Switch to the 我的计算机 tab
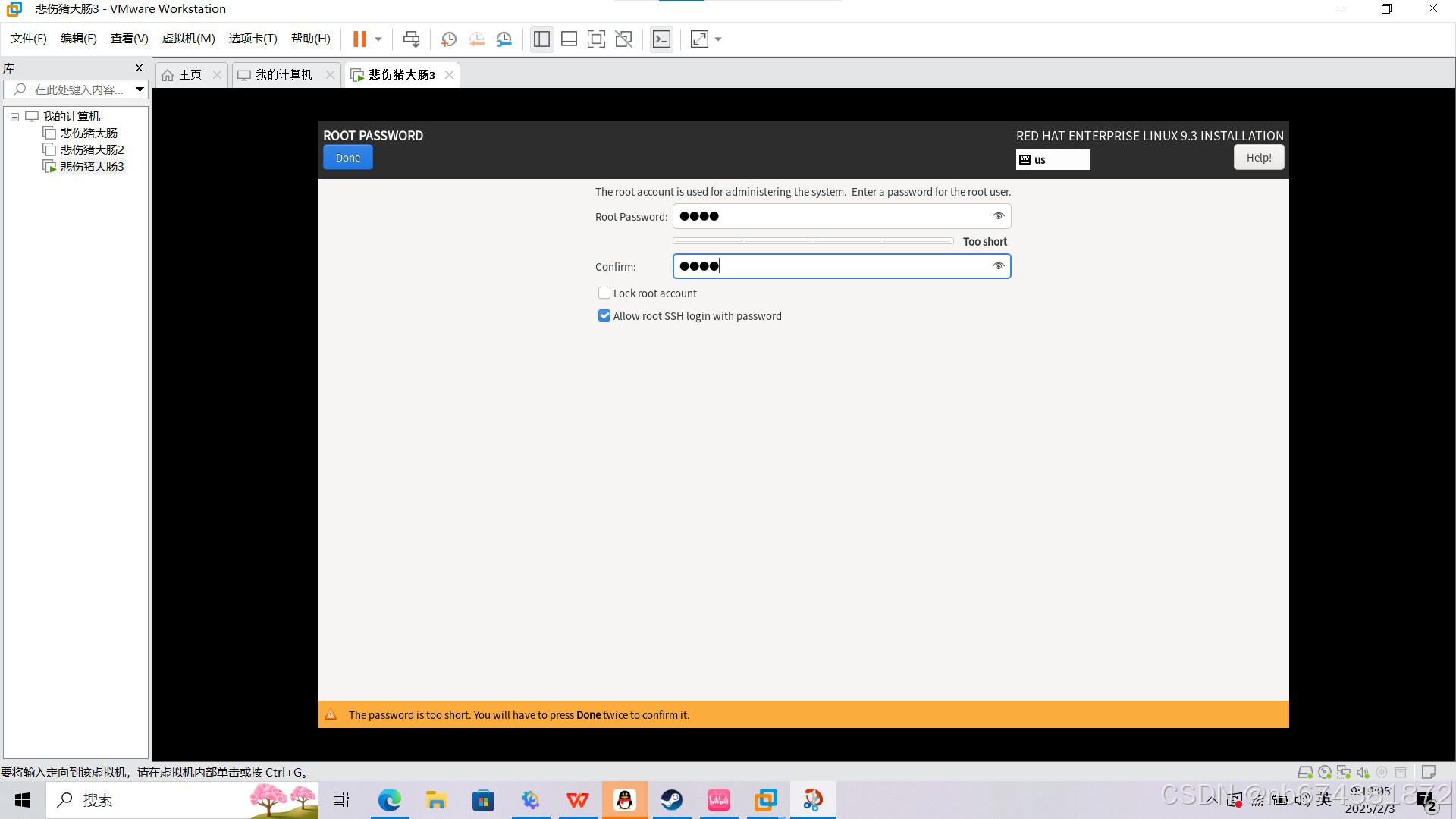 pyautogui.click(x=282, y=74)
